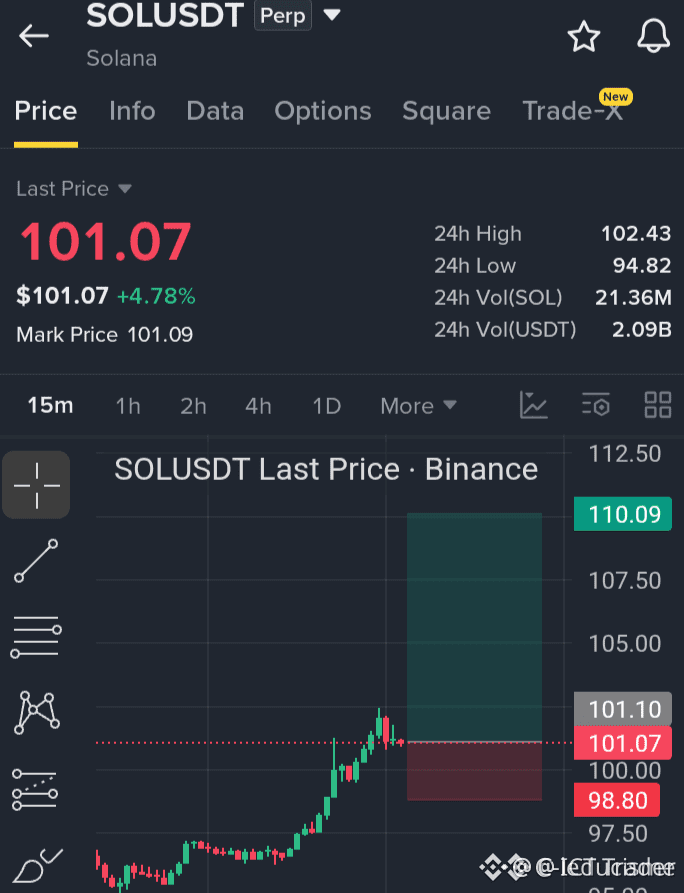Open price alerts bell icon
Screen dimensions: 684x893
(x=653, y=36)
